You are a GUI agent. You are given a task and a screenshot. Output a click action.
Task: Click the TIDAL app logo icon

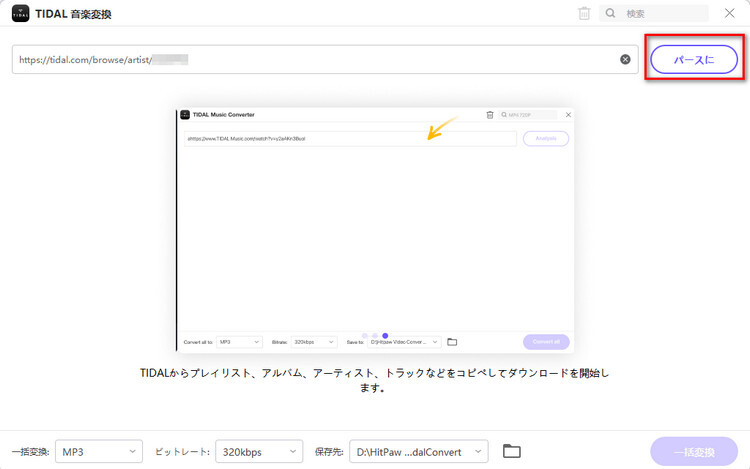click(x=21, y=14)
